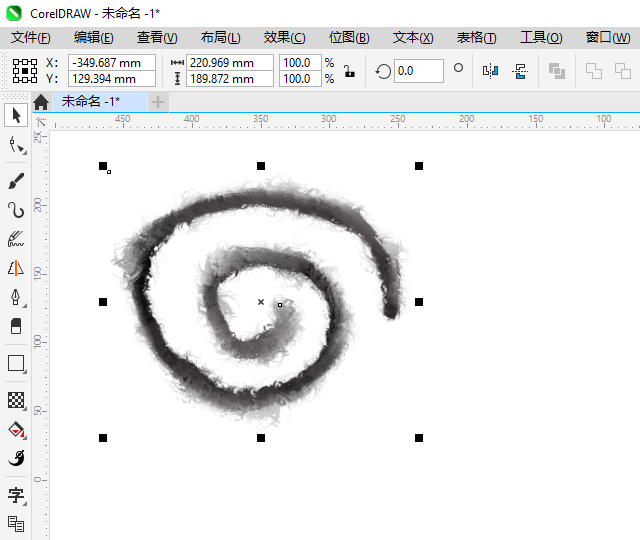Select the Shape edit tool
The width and height of the screenshot is (640, 540).
tap(16, 144)
